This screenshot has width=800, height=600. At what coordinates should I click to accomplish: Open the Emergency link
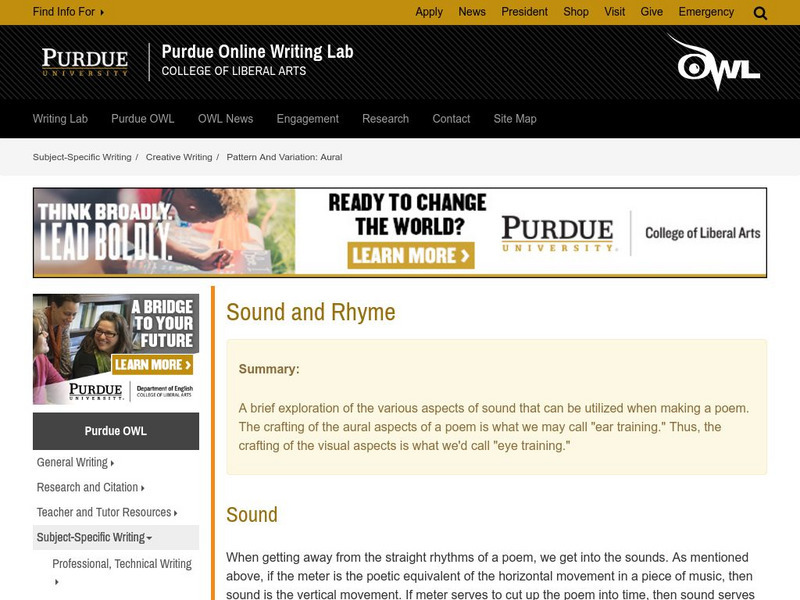706,12
